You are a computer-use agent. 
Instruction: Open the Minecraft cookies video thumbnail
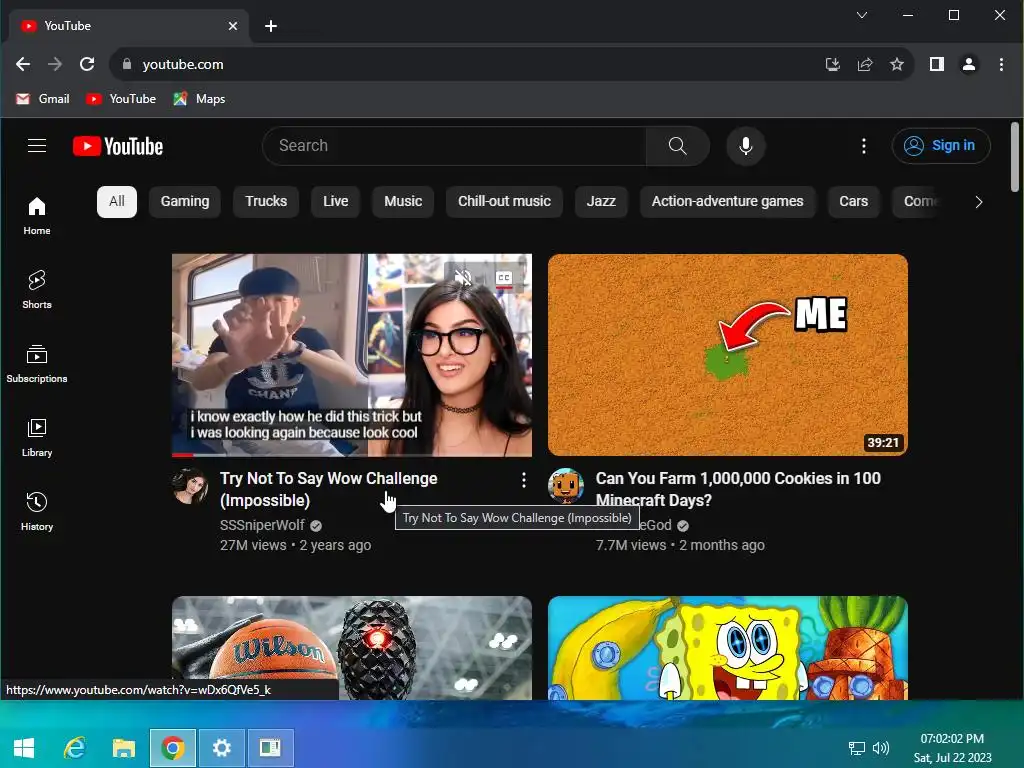[x=728, y=355]
